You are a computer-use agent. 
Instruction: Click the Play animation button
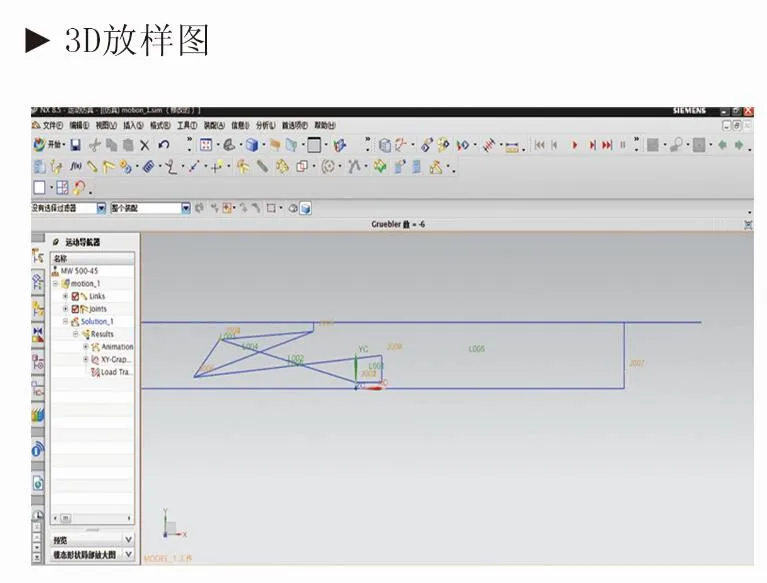coord(575,145)
